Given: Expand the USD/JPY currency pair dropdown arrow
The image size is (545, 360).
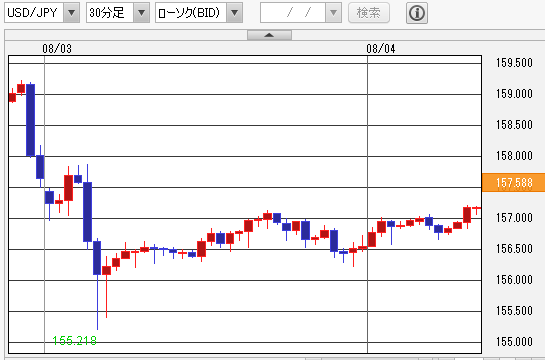Looking at the screenshot, I should pos(71,13).
